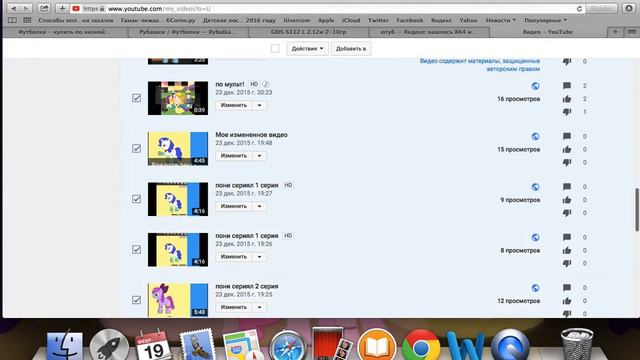
Task: Open the copyright notice link 'Видео содержит материалы'
Action: [480, 65]
